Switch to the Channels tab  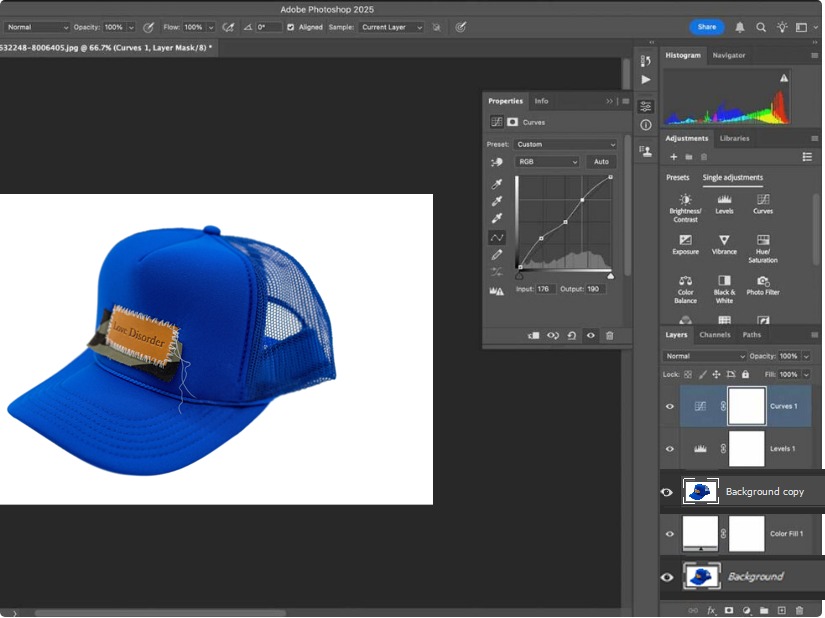(715, 335)
